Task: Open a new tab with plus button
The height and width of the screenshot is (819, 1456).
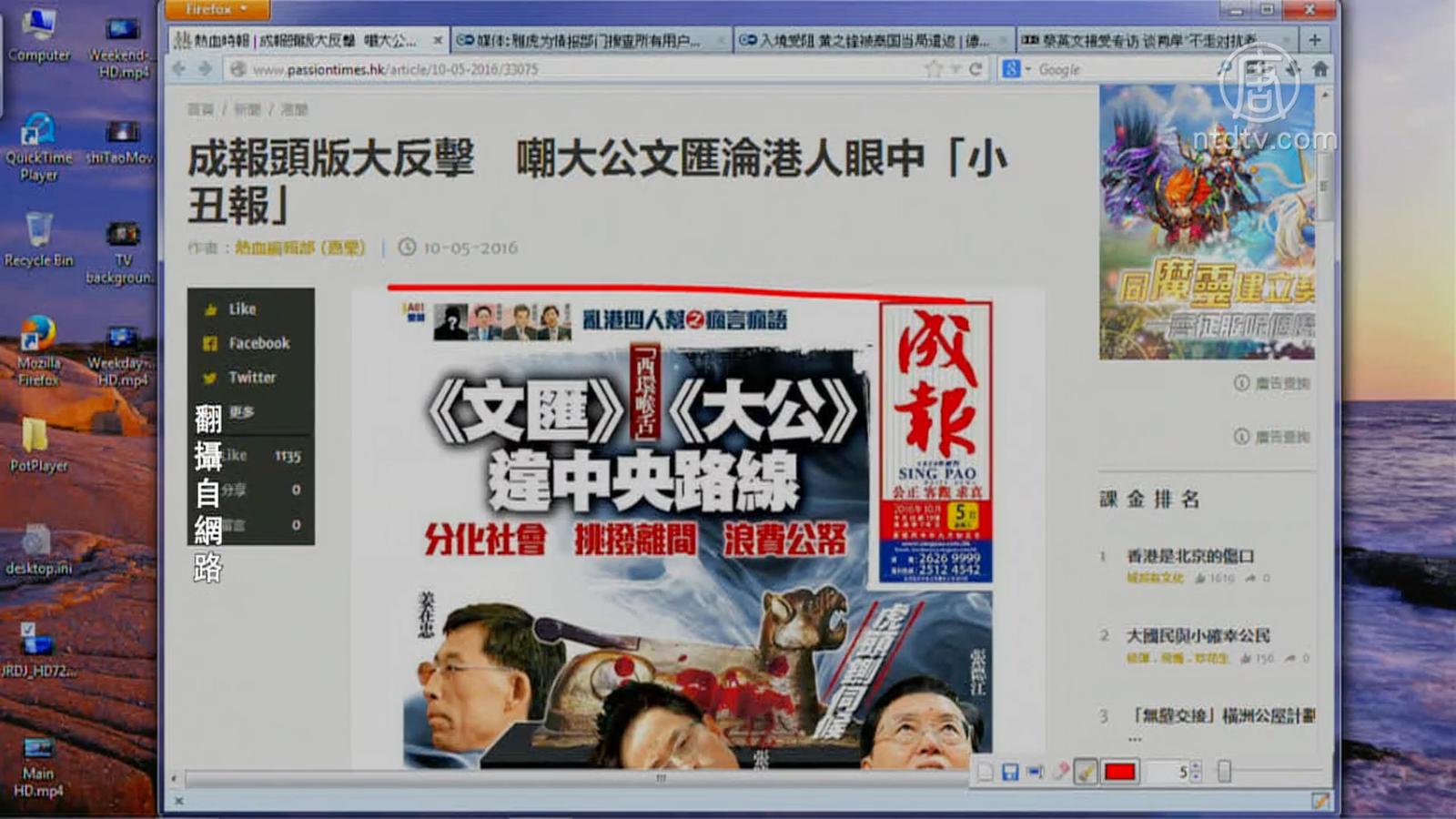Action: pos(1314,40)
